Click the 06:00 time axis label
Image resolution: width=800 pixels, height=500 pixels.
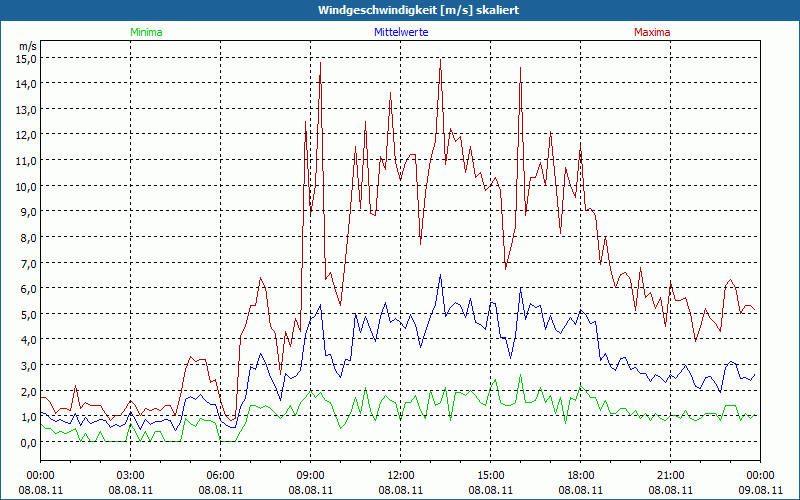click(x=220, y=476)
